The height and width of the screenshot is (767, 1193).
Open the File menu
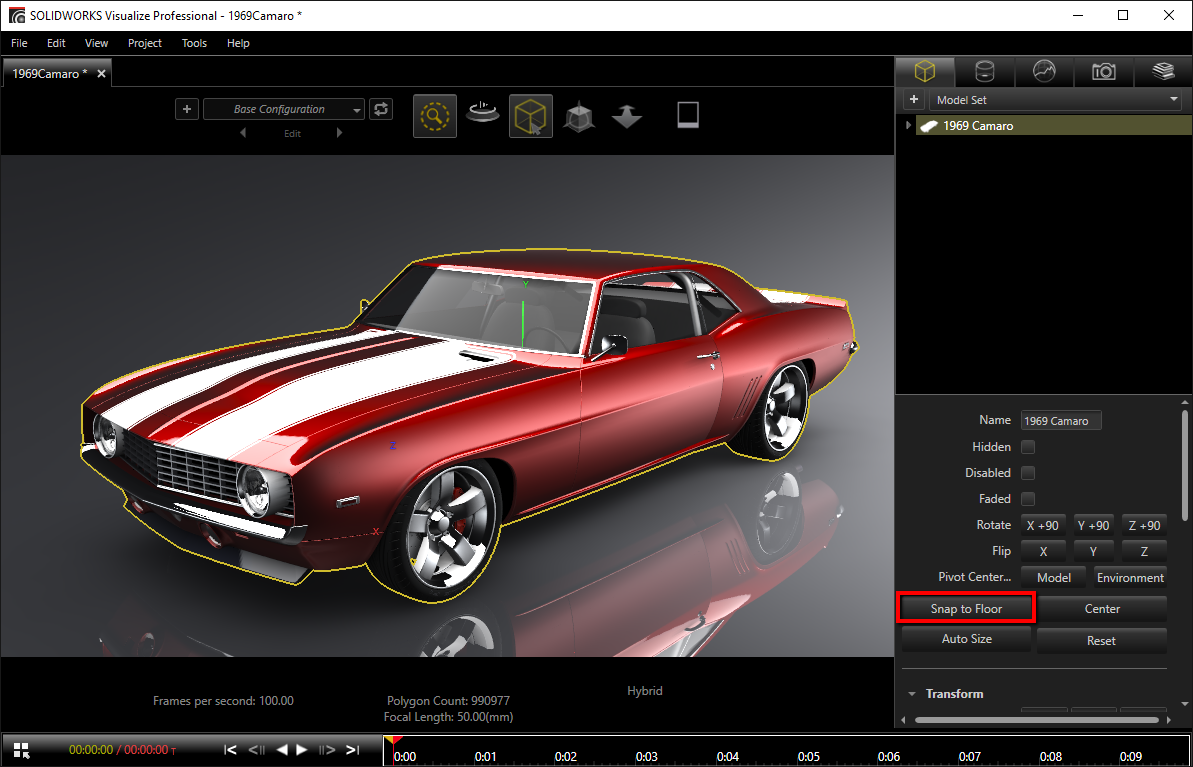click(19, 43)
